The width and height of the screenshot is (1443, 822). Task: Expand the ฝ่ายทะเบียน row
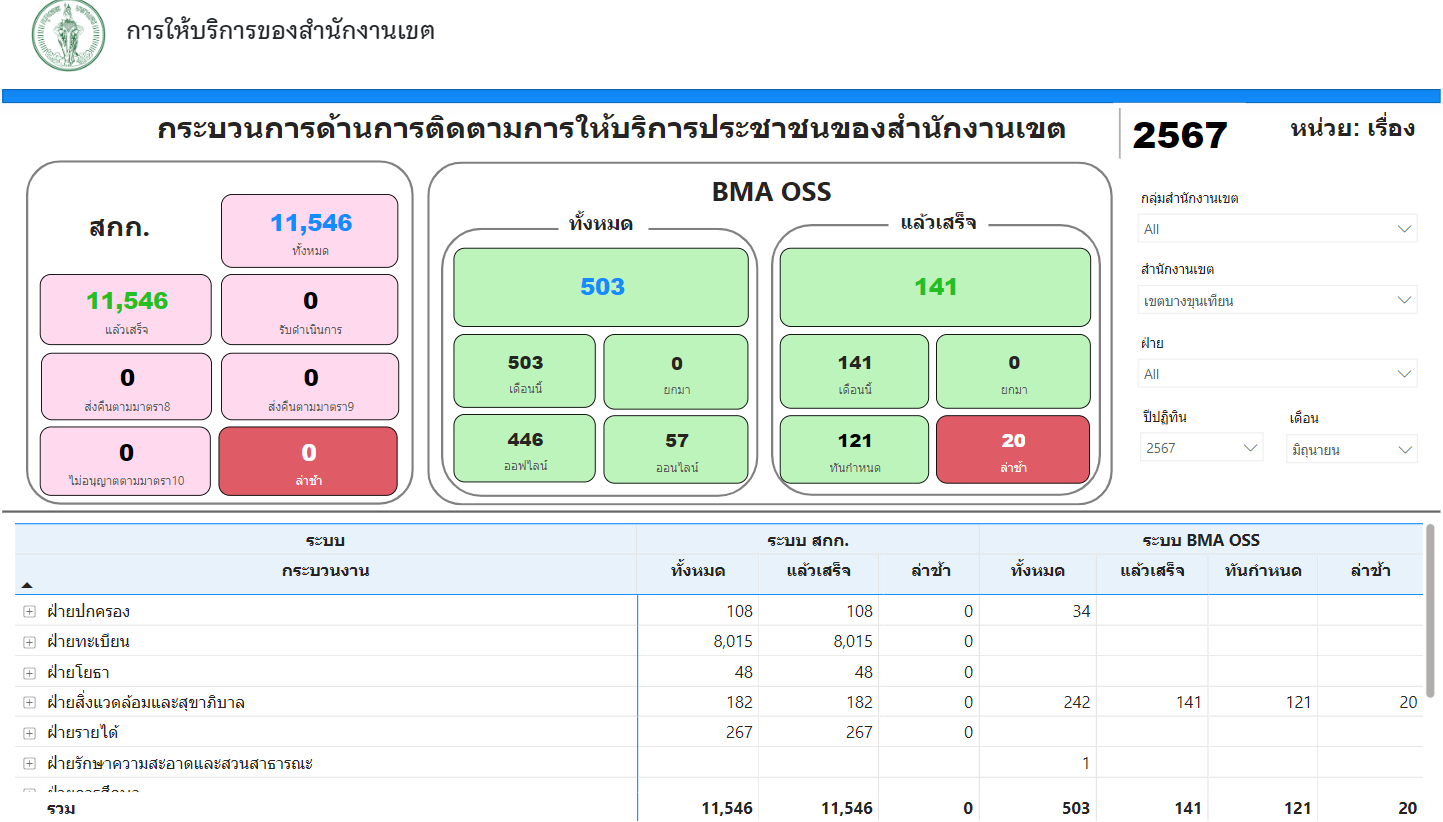pos(29,642)
